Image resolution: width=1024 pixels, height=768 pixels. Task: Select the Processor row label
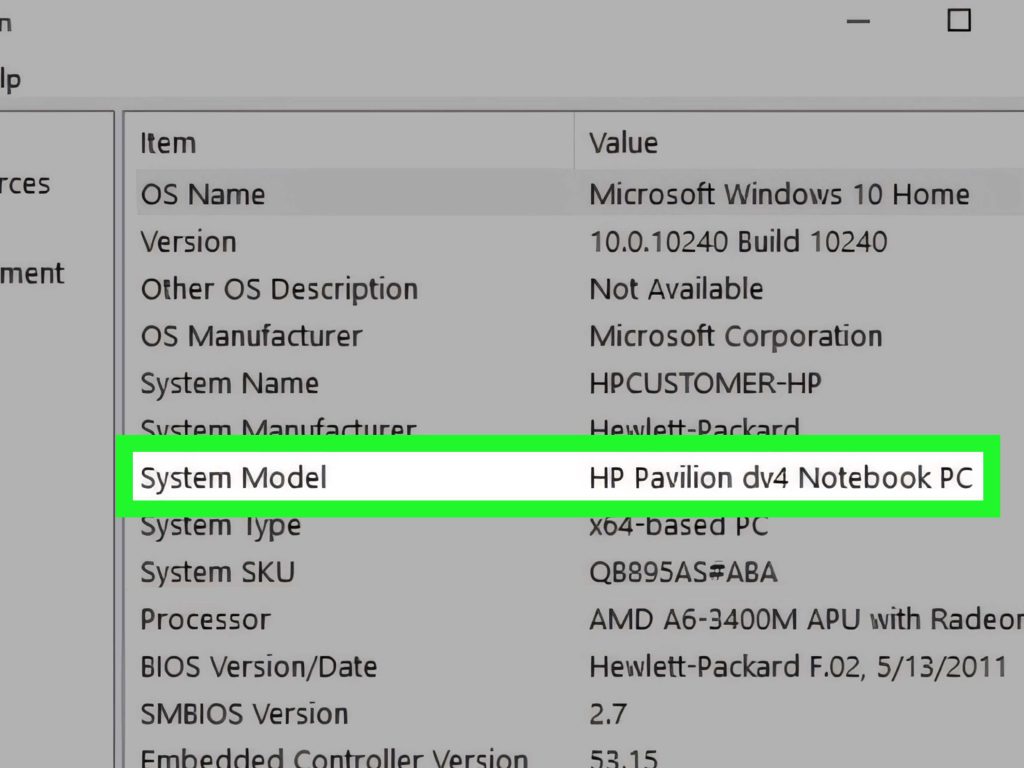pyautogui.click(x=205, y=620)
